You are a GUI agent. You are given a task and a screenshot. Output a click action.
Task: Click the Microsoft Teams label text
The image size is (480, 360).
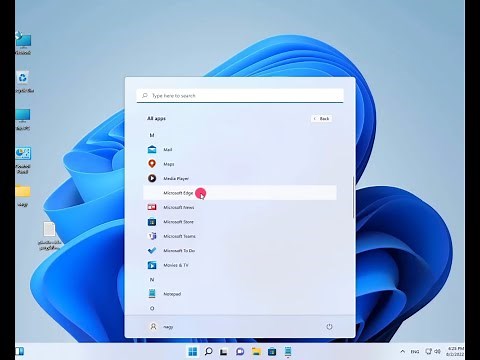[179, 236]
